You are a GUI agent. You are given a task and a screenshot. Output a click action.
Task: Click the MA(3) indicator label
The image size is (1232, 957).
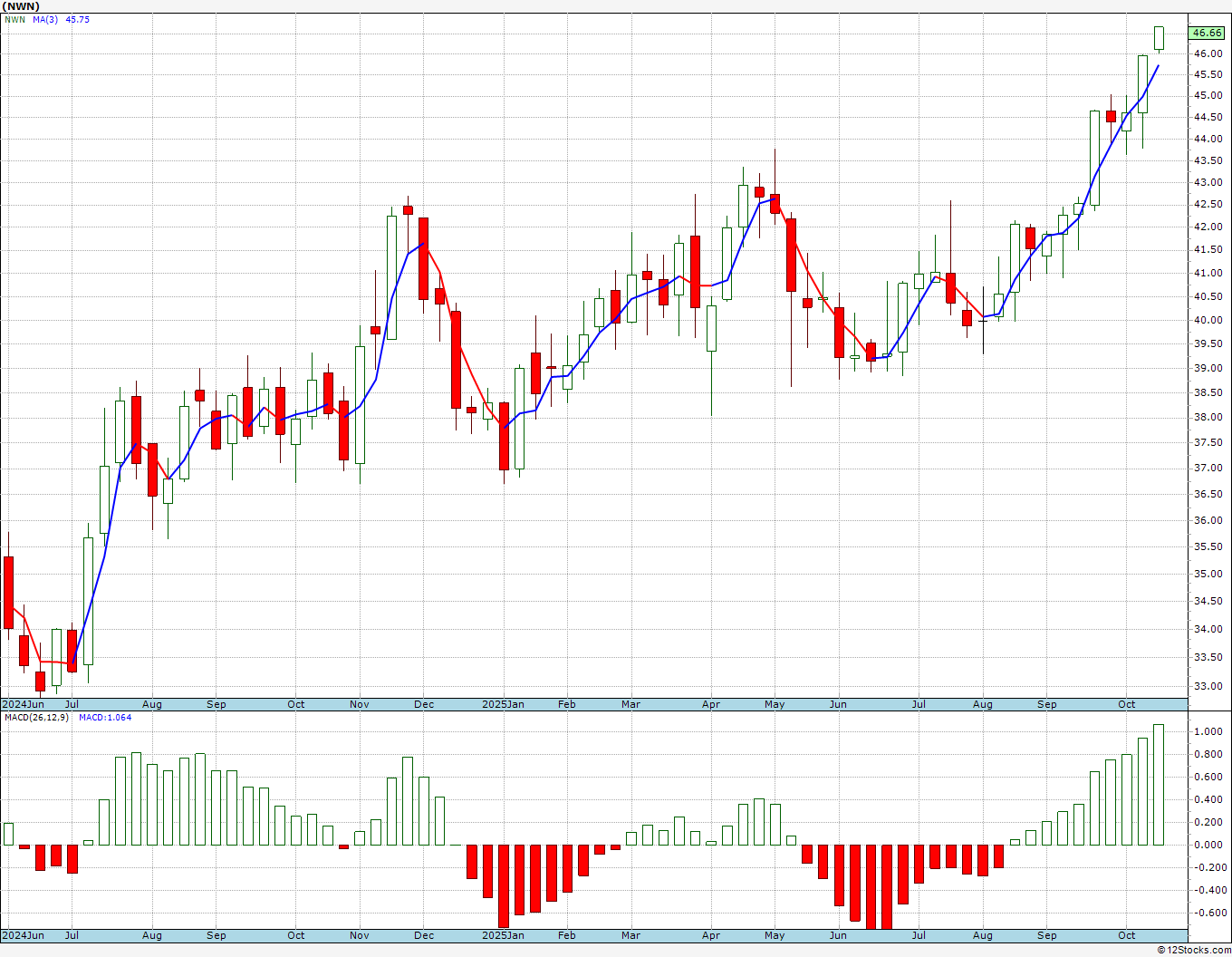pos(45,19)
